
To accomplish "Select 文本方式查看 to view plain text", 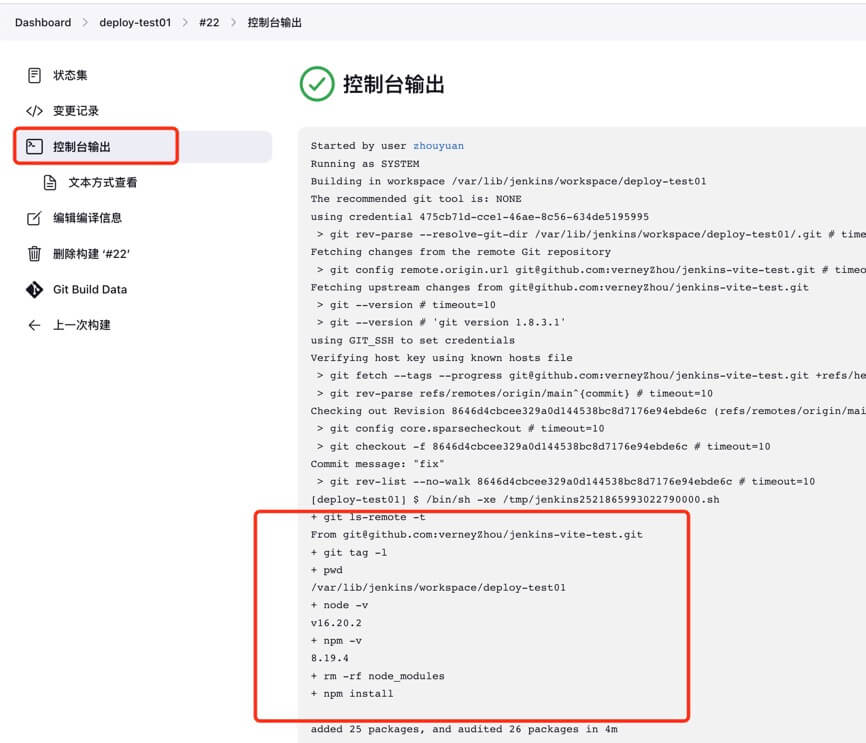I will pyautogui.click(x=102, y=183).
